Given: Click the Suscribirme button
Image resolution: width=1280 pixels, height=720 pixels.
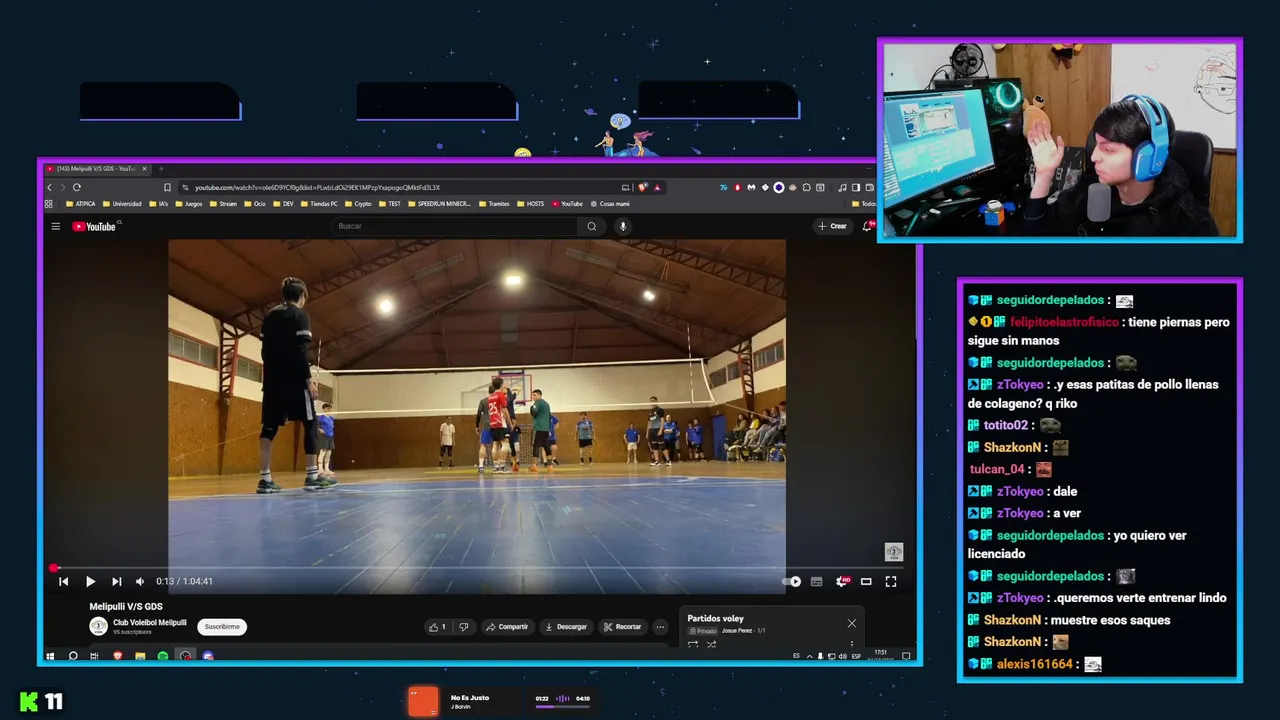Looking at the screenshot, I should click(222, 627).
